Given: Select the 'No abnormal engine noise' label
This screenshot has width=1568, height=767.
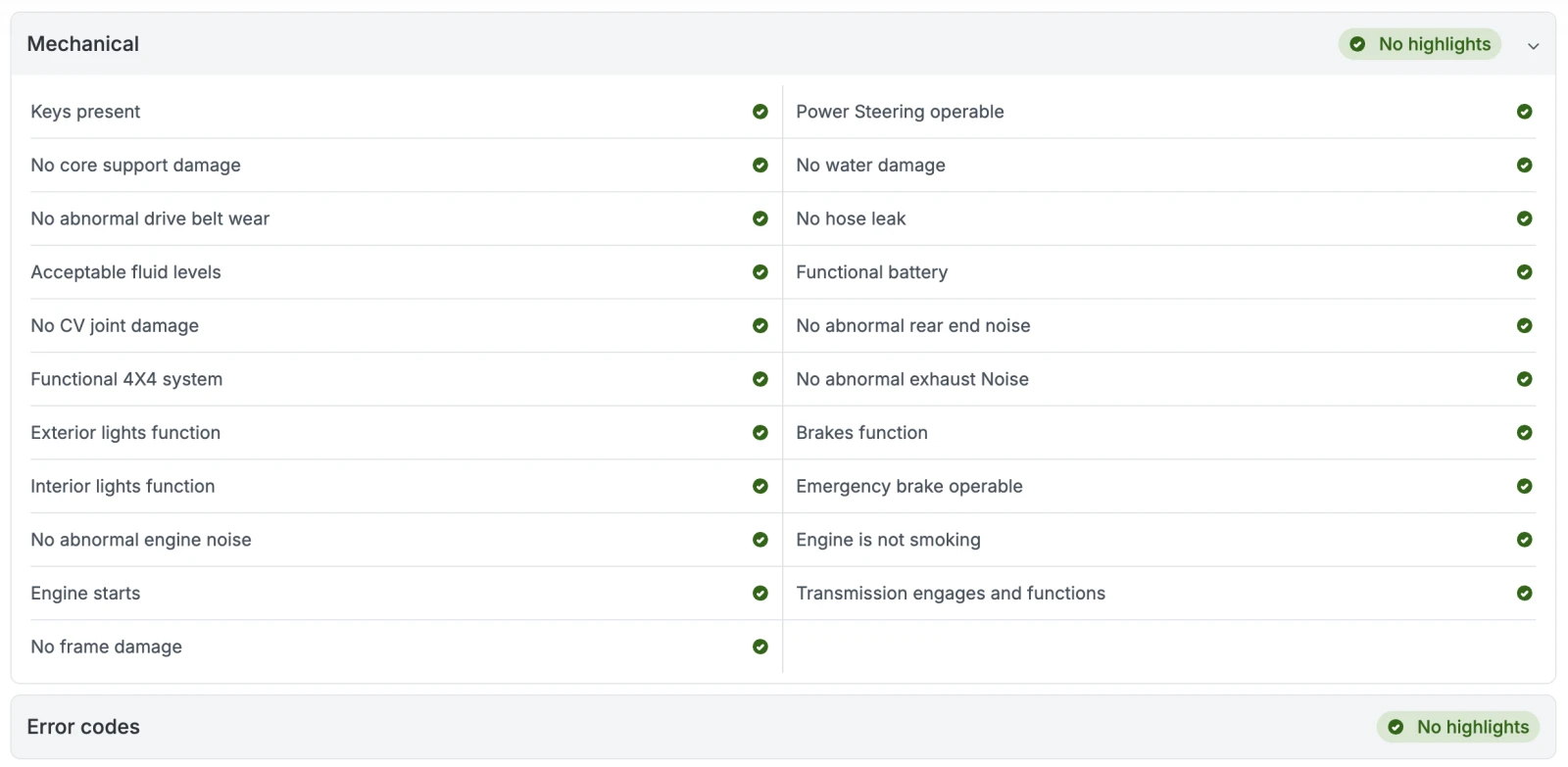Looking at the screenshot, I should pyautogui.click(x=141, y=541).
